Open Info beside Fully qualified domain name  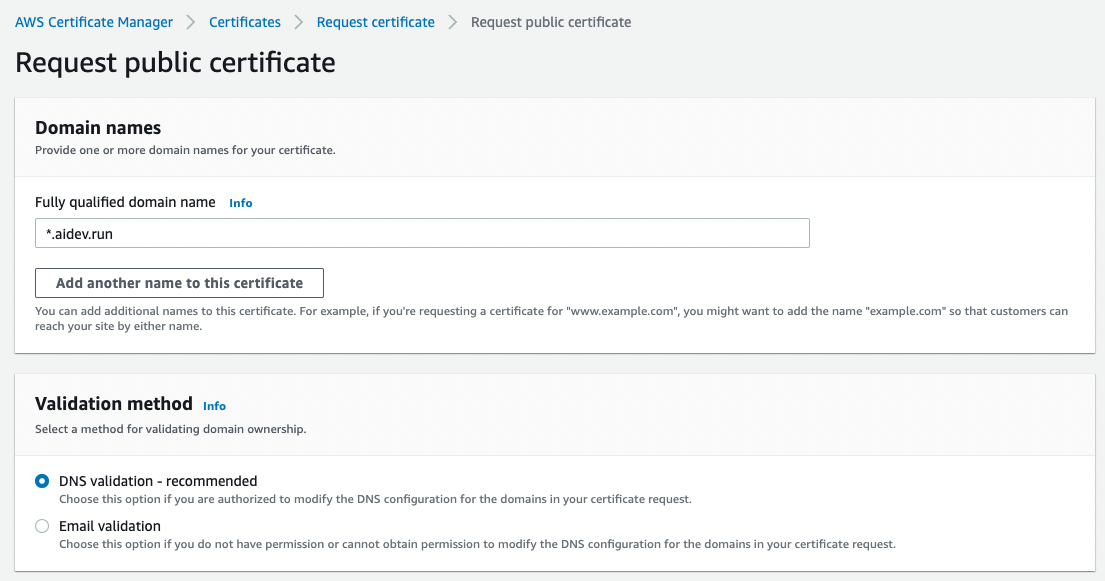coord(240,202)
